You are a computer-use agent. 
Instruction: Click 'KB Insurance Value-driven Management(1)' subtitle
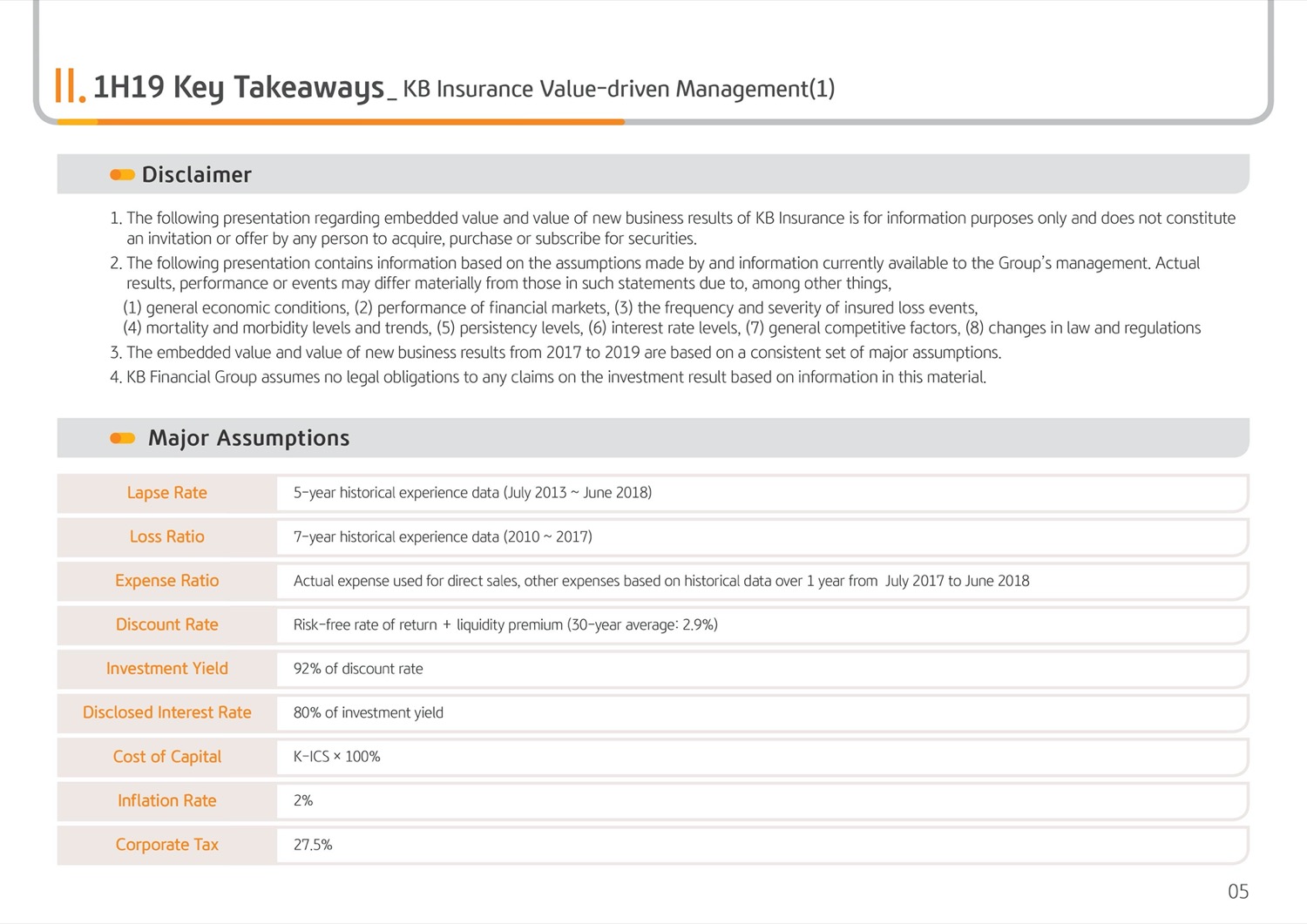(x=619, y=89)
